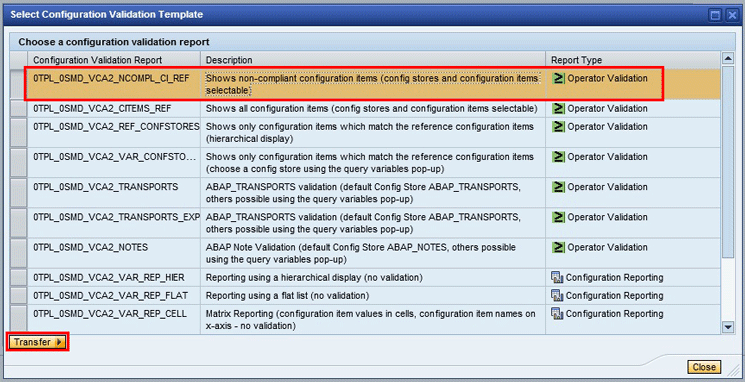Viewport: 745px width, 382px height.
Task: Click the Report Type column header
Action: [633, 60]
